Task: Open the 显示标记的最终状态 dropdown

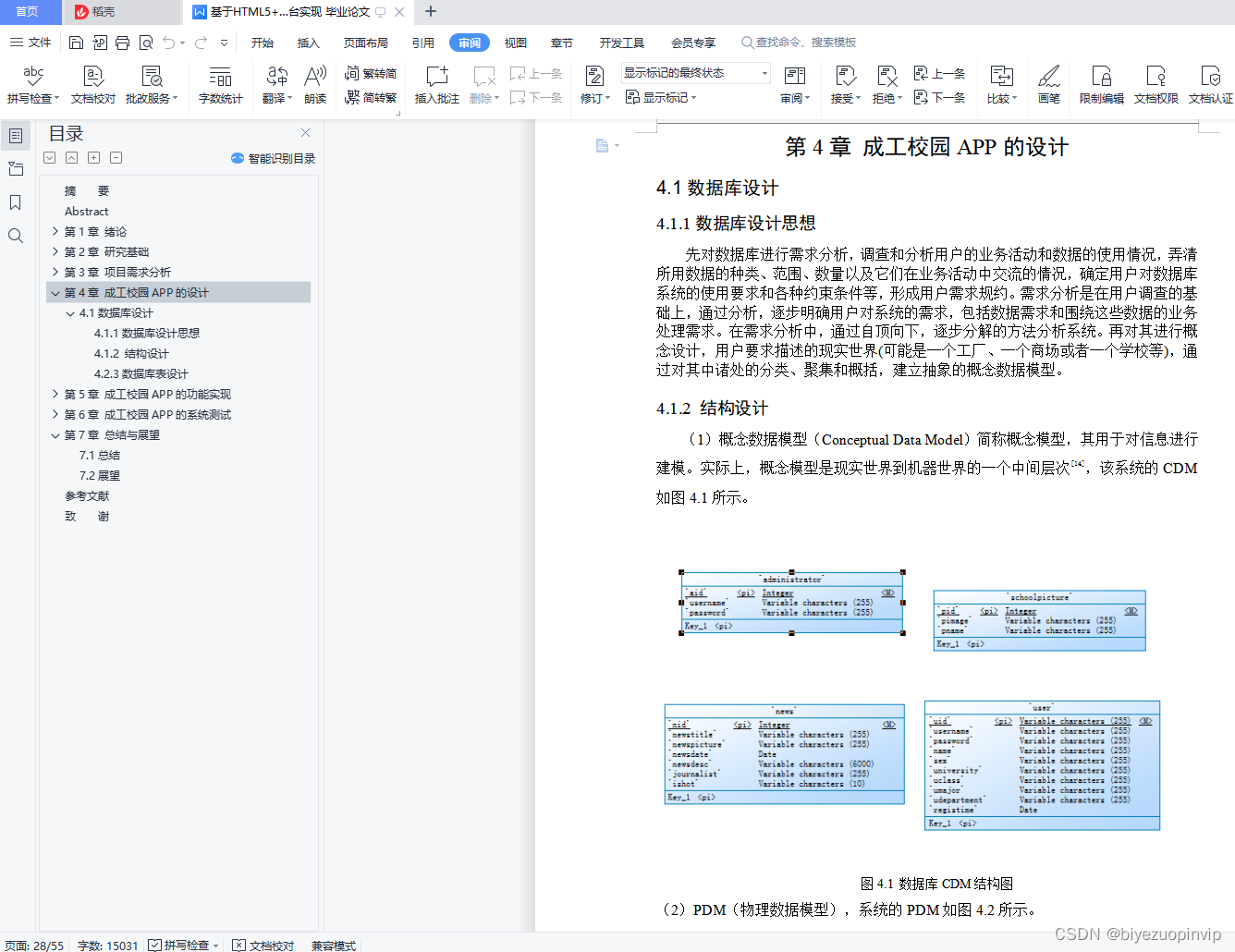Action: click(x=764, y=72)
